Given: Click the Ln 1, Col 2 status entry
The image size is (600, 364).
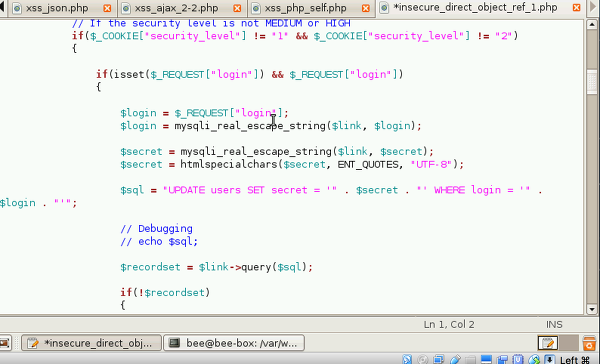Looking at the screenshot, I should tap(449, 325).
